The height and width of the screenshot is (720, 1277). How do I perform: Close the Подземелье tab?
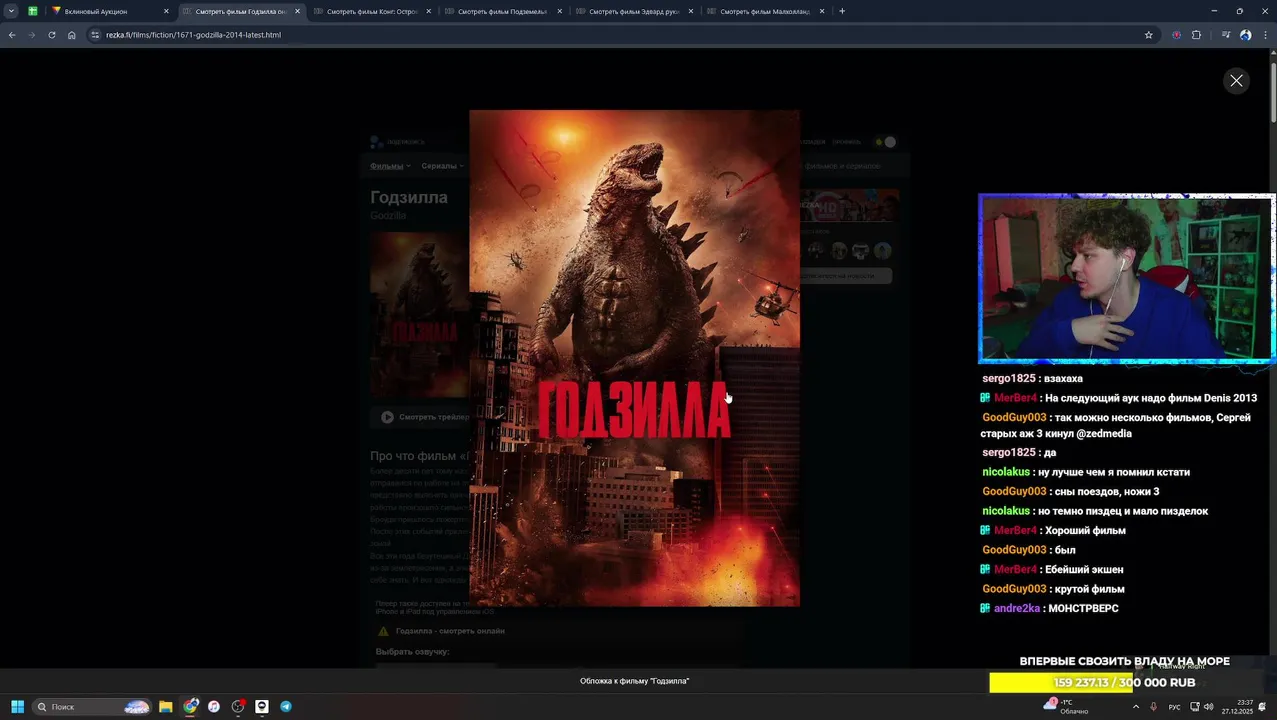(x=559, y=11)
